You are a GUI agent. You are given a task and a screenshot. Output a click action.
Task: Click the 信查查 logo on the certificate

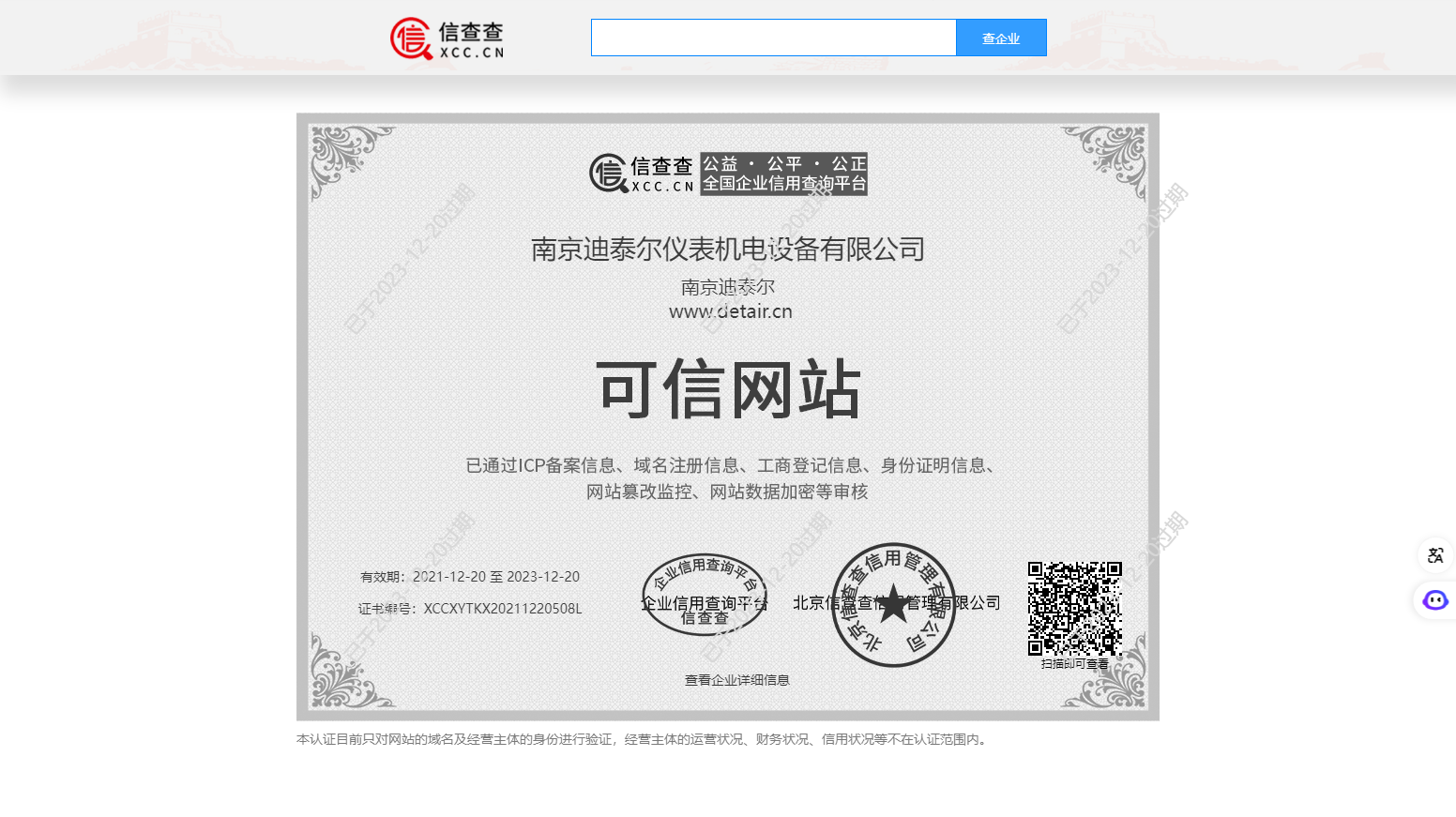[x=642, y=174]
